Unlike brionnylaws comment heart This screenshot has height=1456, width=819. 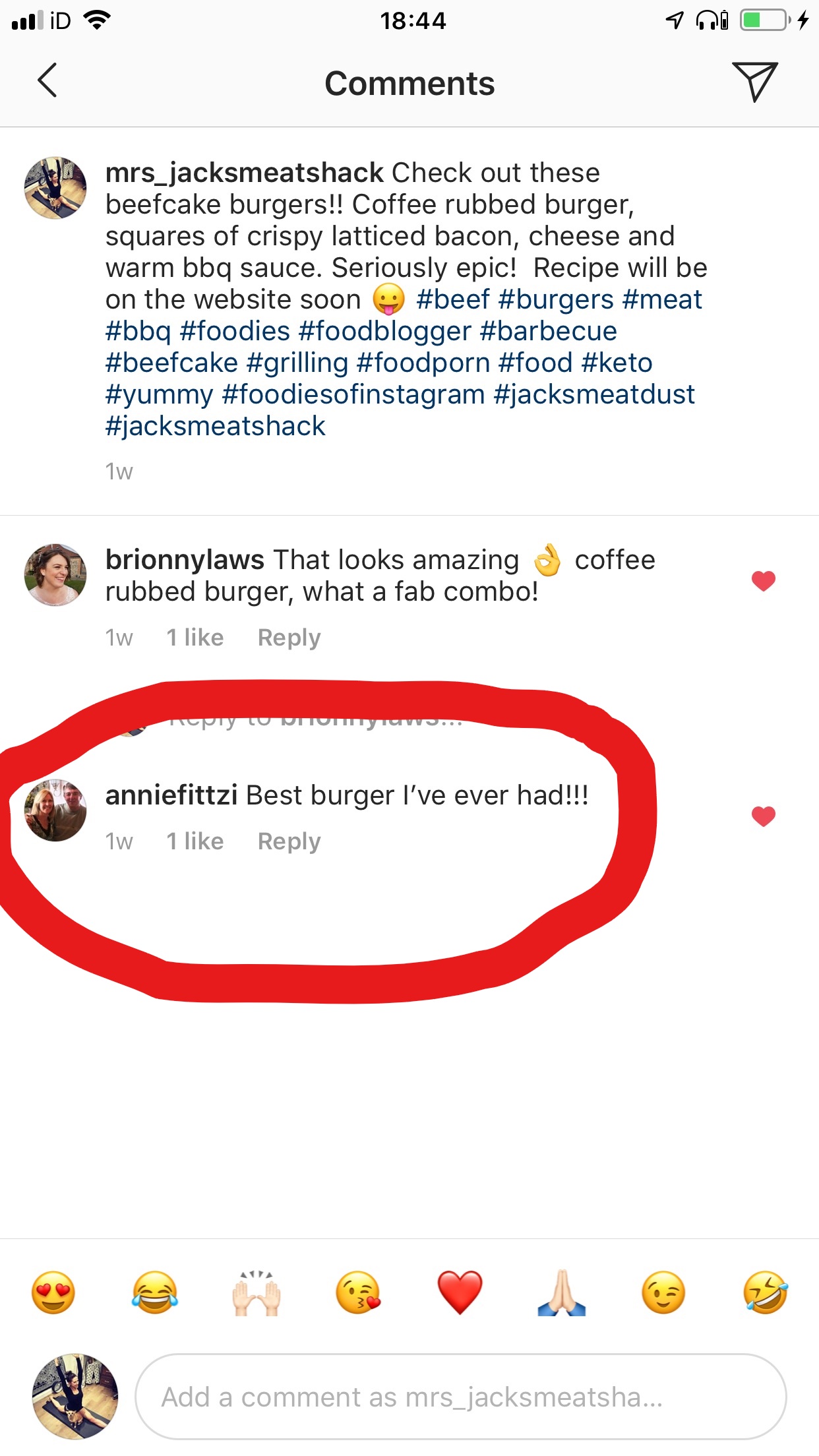[764, 581]
